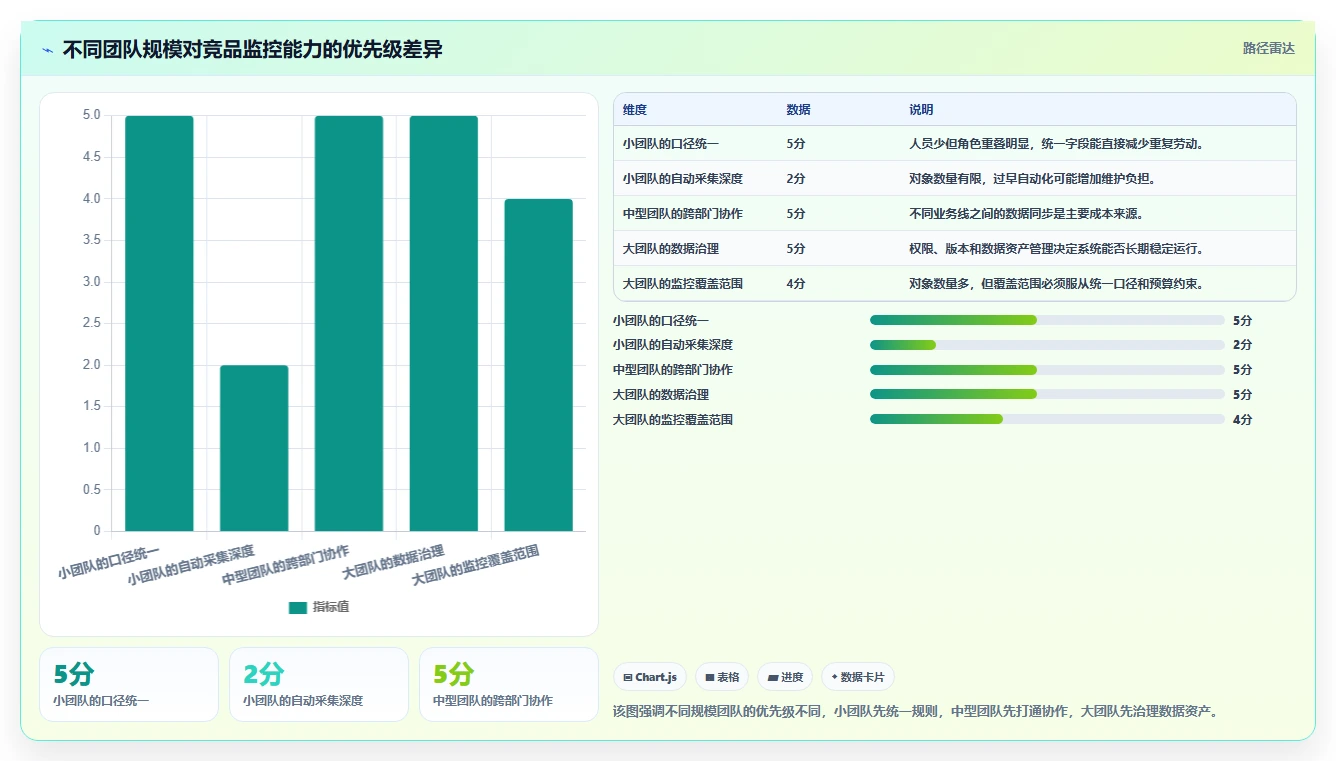Click the 数据 column header

click(799, 110)
